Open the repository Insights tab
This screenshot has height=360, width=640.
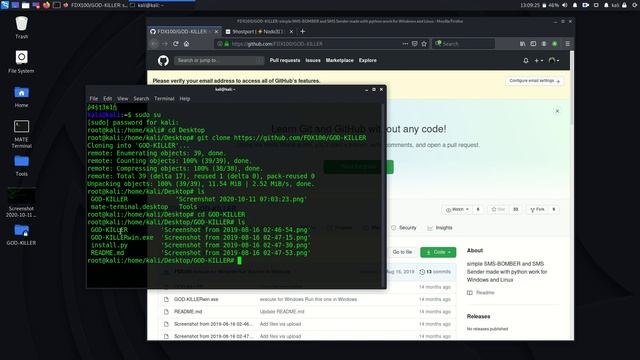440,228
